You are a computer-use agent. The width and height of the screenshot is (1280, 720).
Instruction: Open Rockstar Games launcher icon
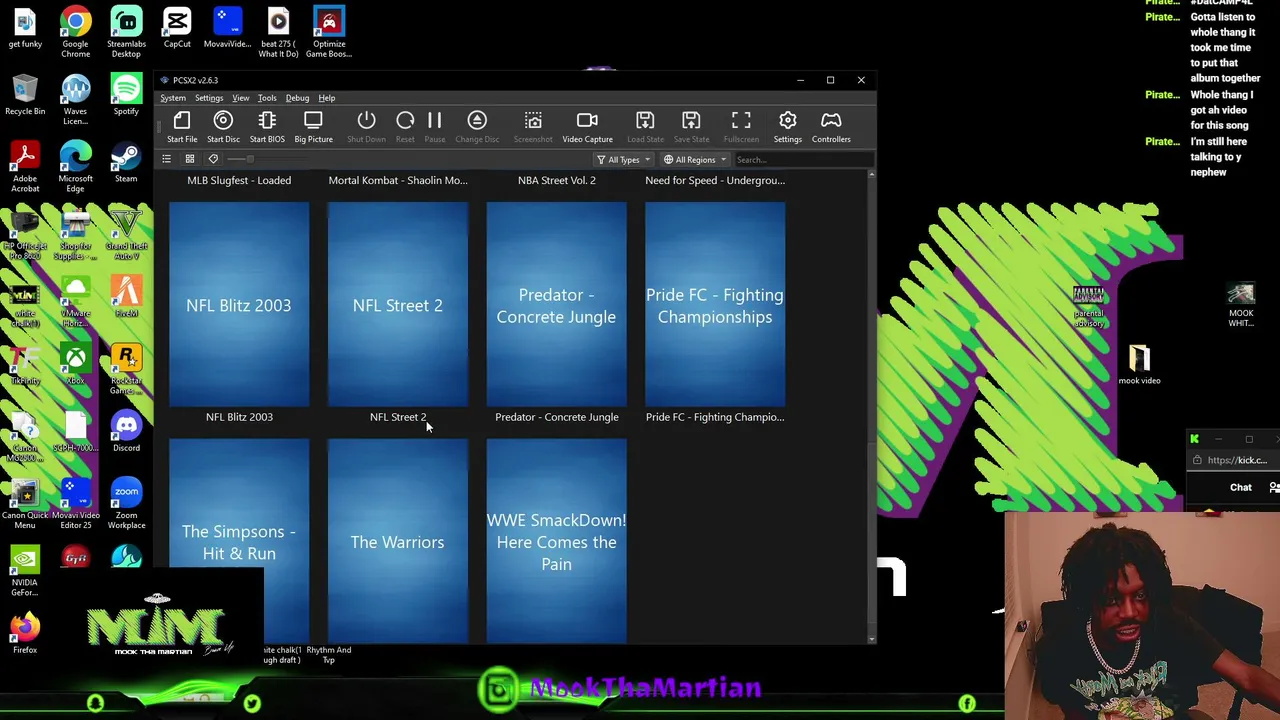(126, 368)
